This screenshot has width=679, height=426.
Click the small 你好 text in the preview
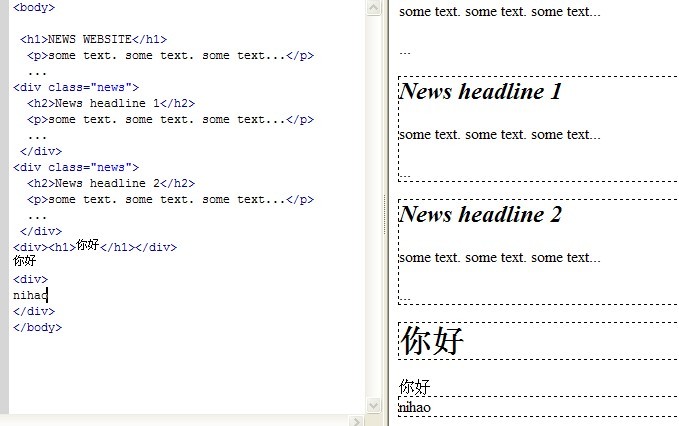(414, 387)
